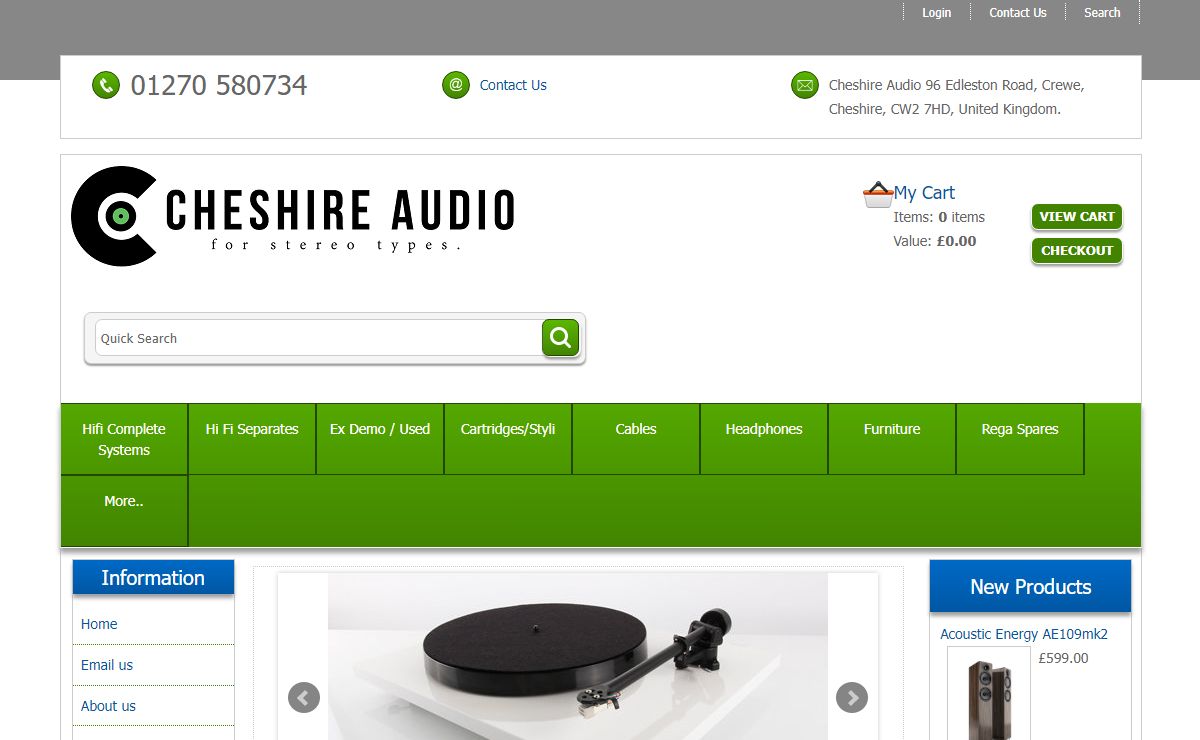The width and height of the screenshot is (1200, 740).
Task: Open Cartridges/Styli category
Action: pos(508,439)
